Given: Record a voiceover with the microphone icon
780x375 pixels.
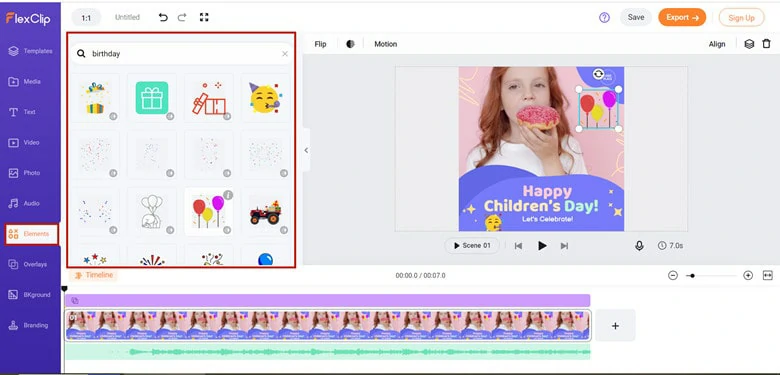Looking at the screenshot, I should [x=639, y=246].
